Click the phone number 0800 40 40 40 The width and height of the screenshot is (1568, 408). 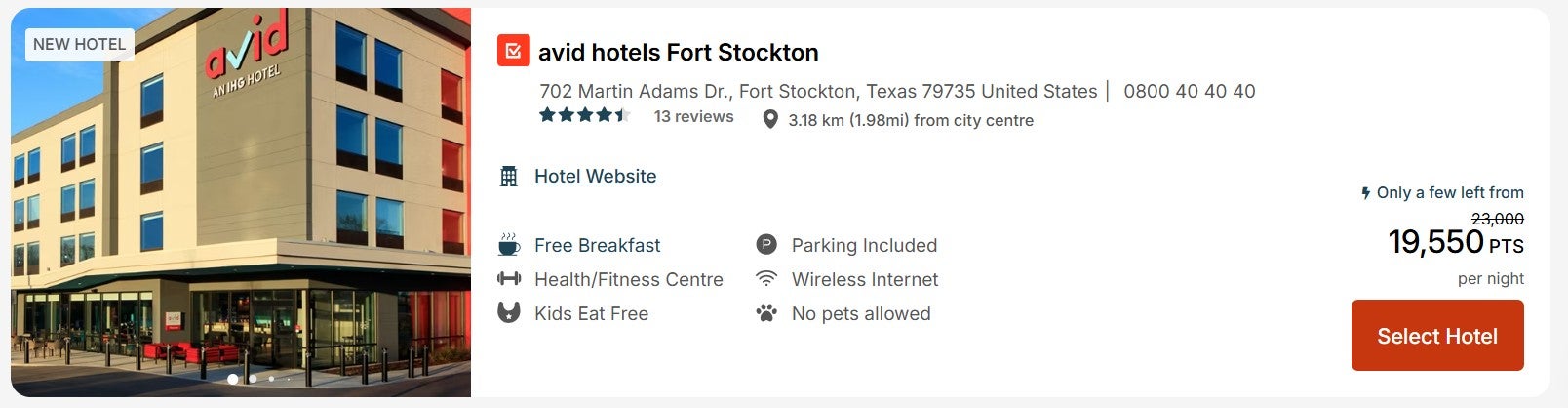click(1189, 92)
